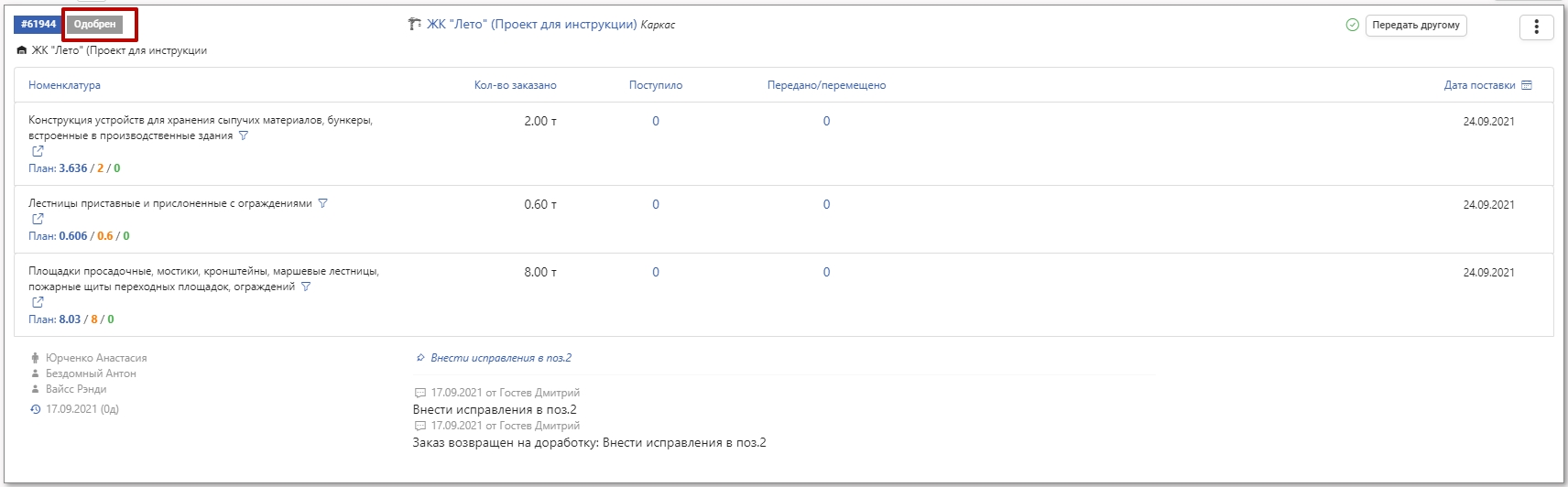Open the ЖК "Лето" project link in header
This screenshot has width=1568, height=487.
[531, 25]
